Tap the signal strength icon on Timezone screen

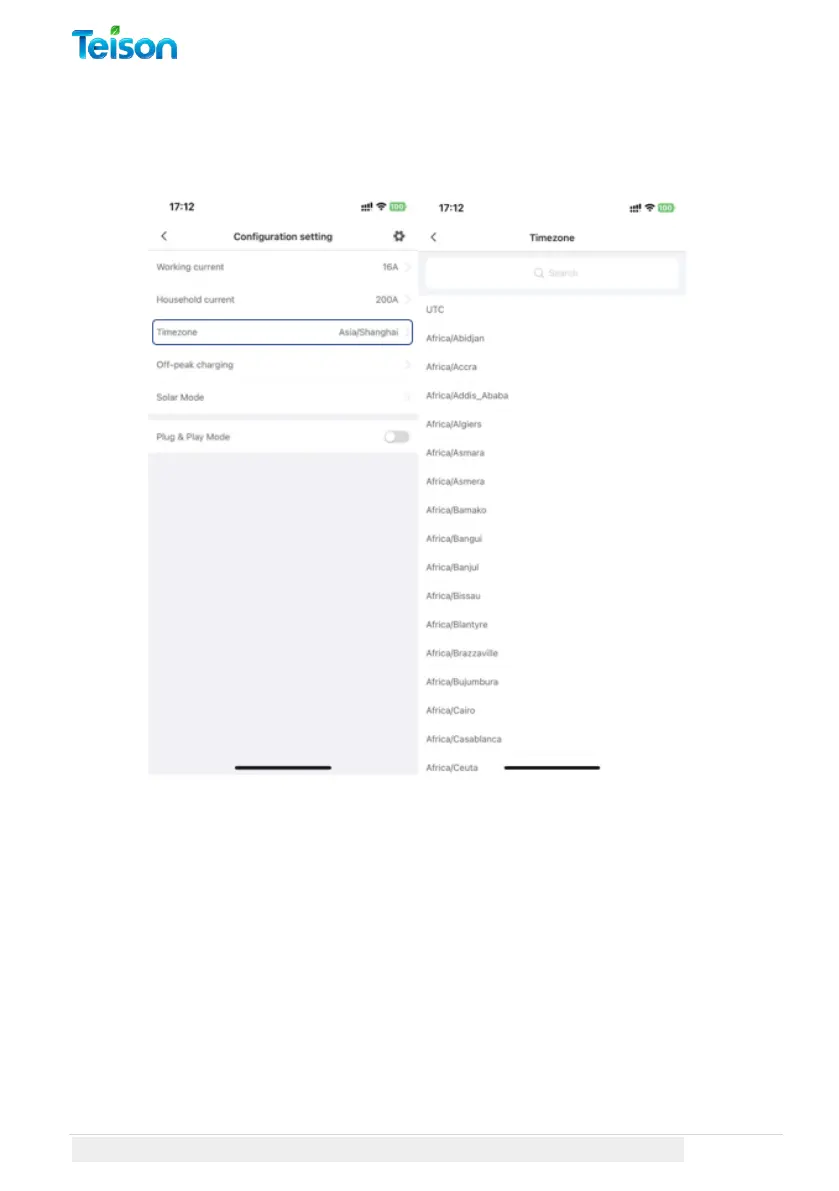click(636, 208)
